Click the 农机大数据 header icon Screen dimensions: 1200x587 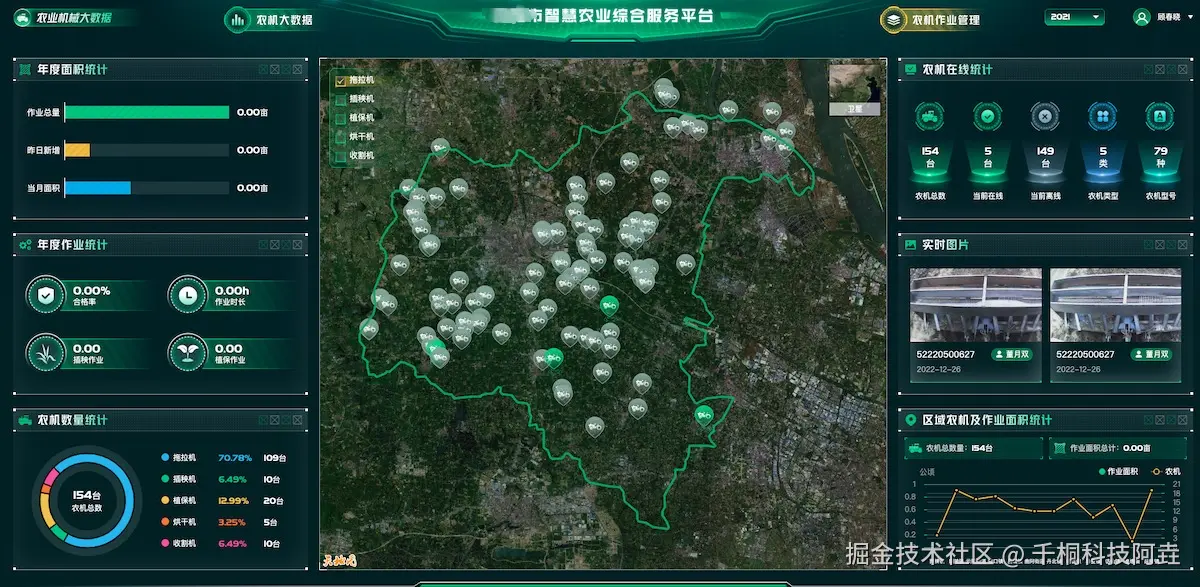click(236, 19)
